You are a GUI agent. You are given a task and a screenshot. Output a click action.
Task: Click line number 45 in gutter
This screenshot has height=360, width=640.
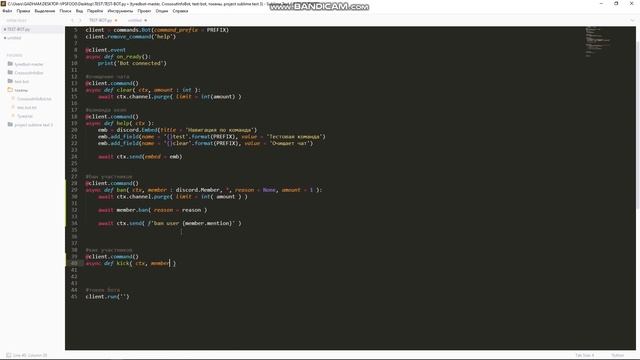pos(74,297)
